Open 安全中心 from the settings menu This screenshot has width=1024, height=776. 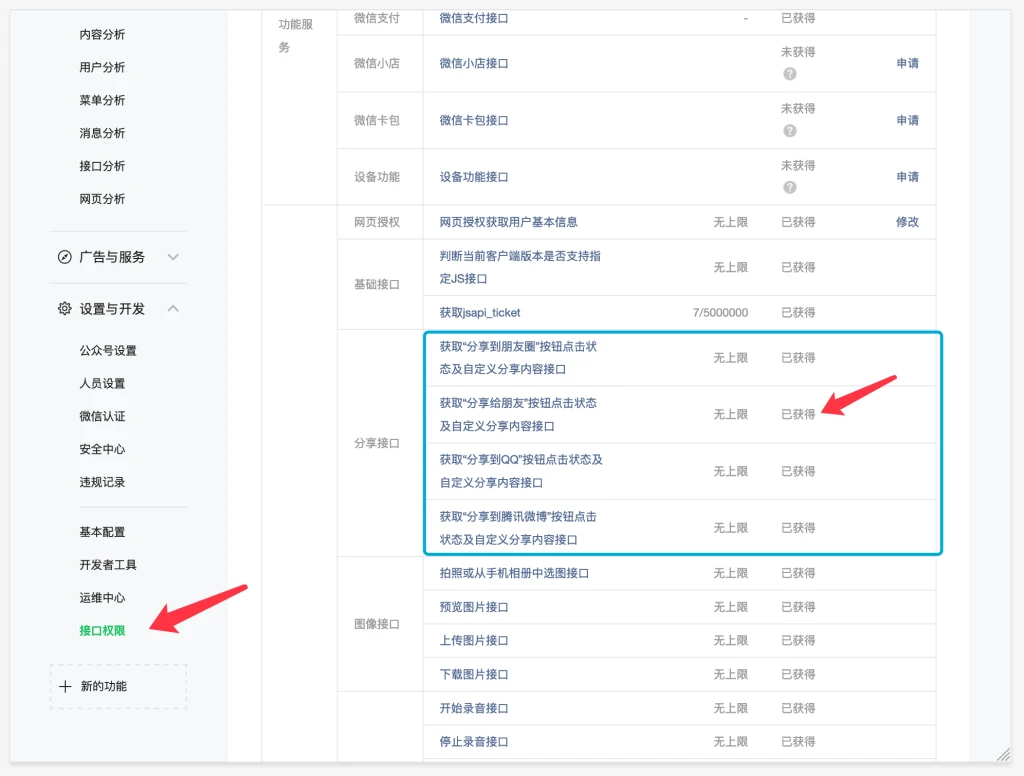click(102, 449)
